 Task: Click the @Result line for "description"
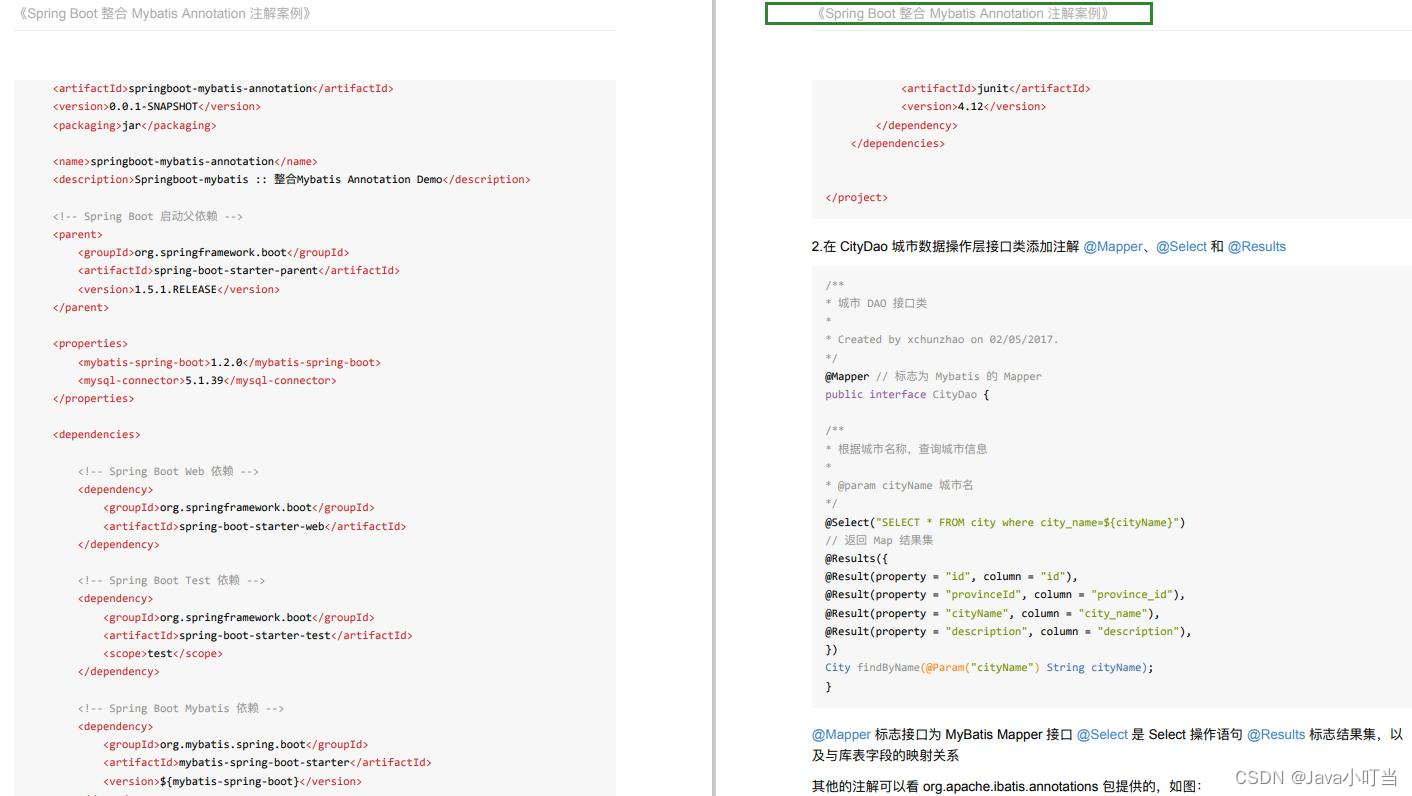(1009, 631)
